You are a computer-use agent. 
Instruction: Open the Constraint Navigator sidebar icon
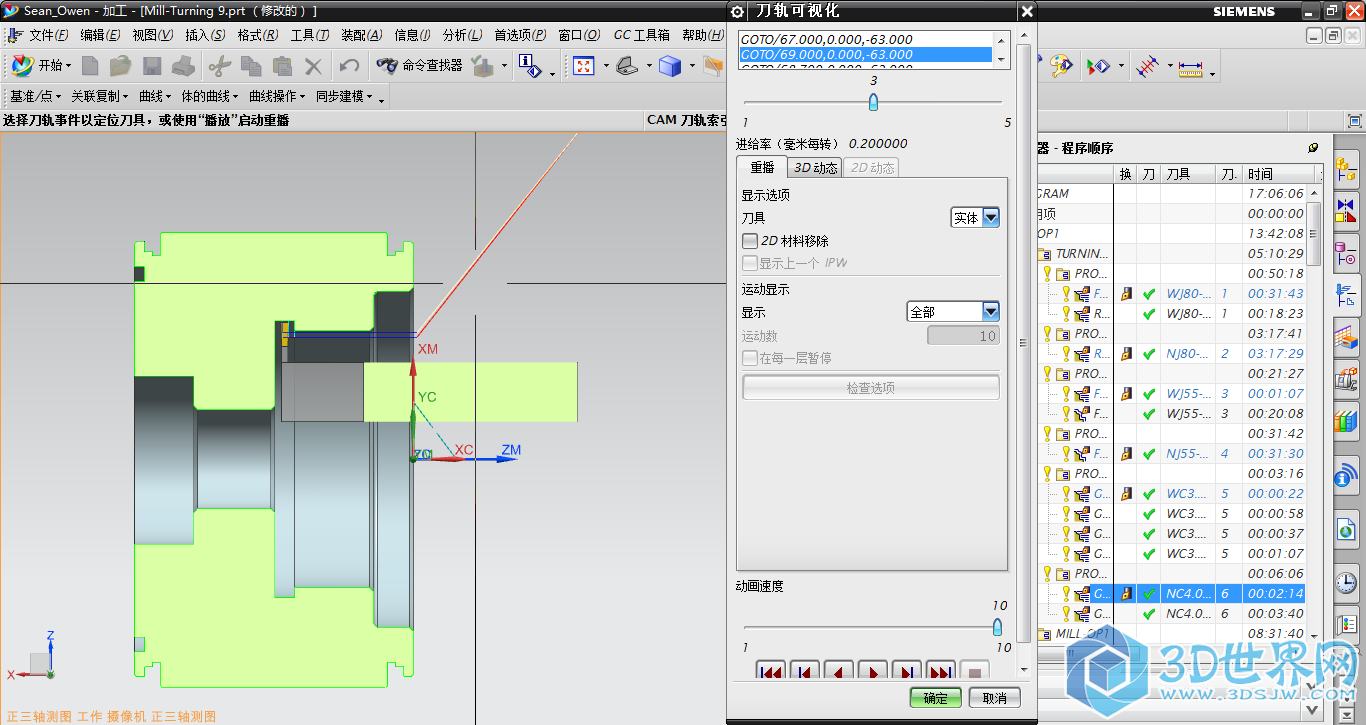tap(1346, 211)
